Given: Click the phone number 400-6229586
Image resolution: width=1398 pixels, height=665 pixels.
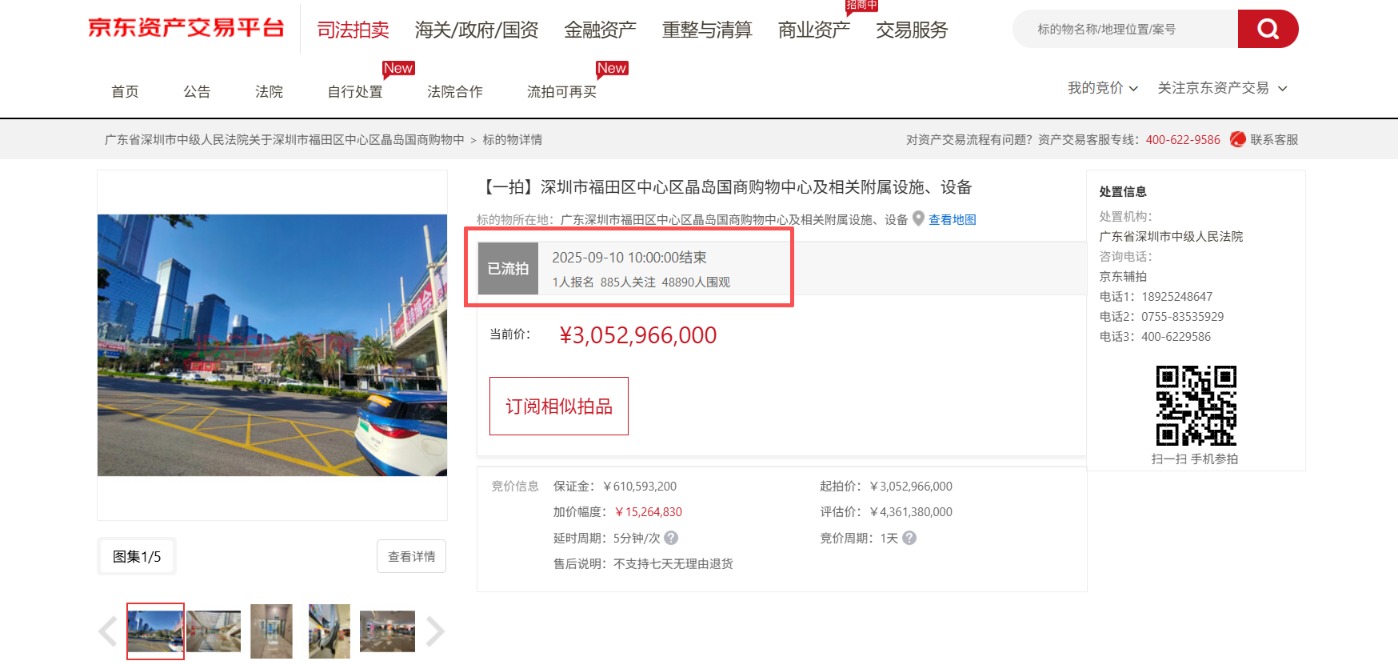Looking at the screenshot, I should click(x=1178, y=337).
